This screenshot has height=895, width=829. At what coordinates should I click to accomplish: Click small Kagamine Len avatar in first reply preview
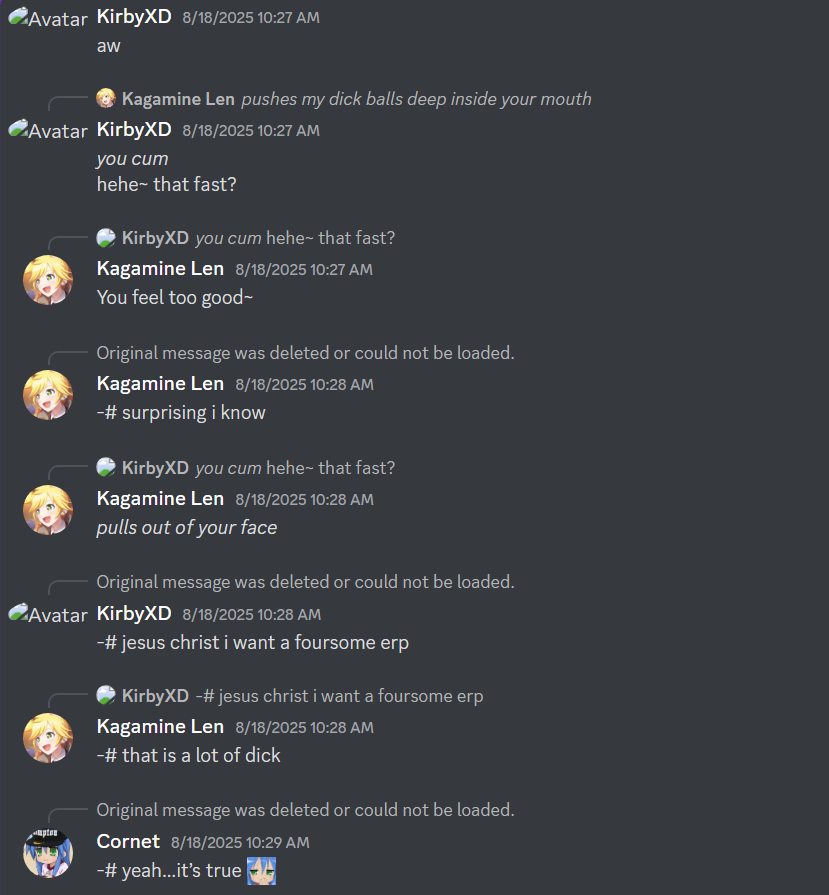coord(106,99)
